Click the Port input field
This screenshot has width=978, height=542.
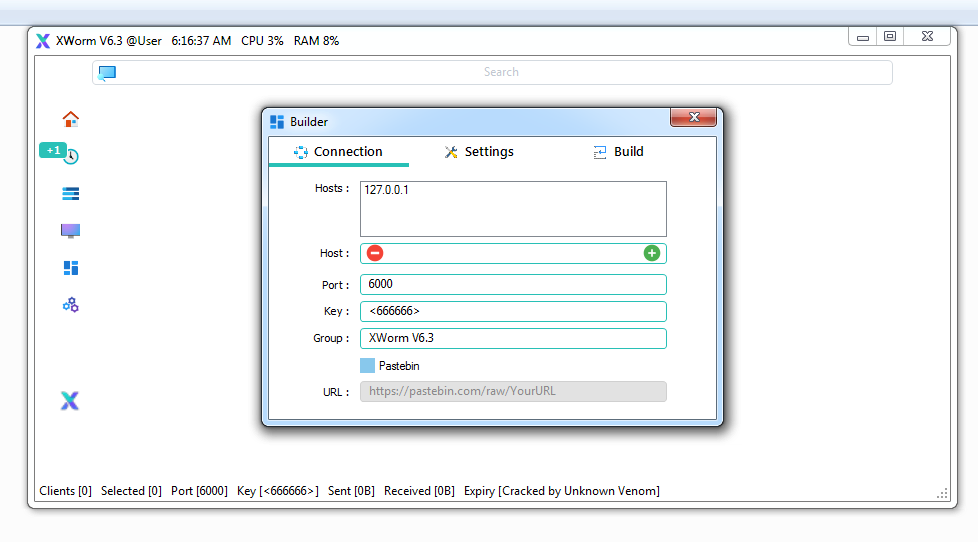click(513, 285)
